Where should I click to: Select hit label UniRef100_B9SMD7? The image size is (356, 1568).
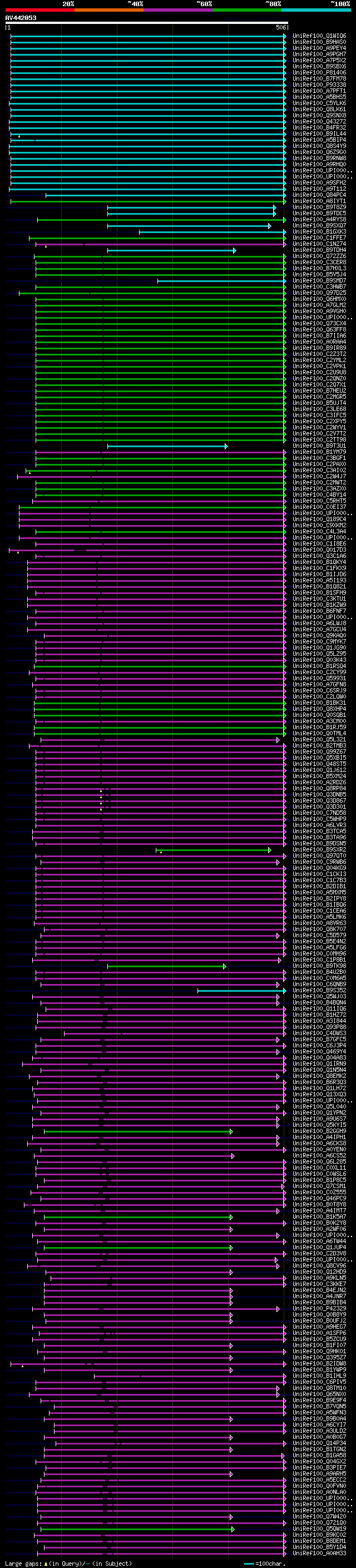click(x=319, y=280)
